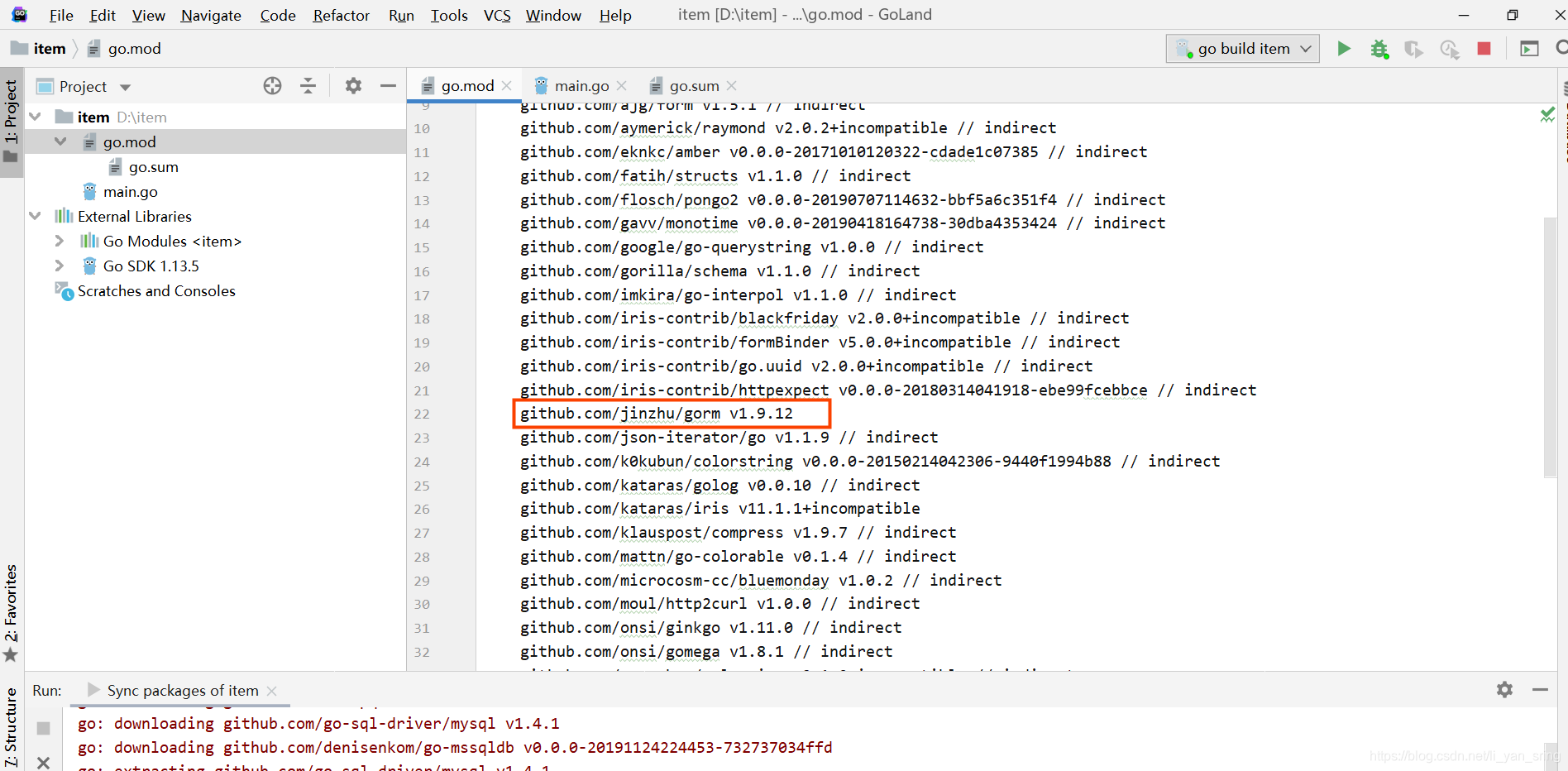The image size is (1568, 771).
Task: Open the 'go build item' configuration dropdown
Action: (1243, 49)
